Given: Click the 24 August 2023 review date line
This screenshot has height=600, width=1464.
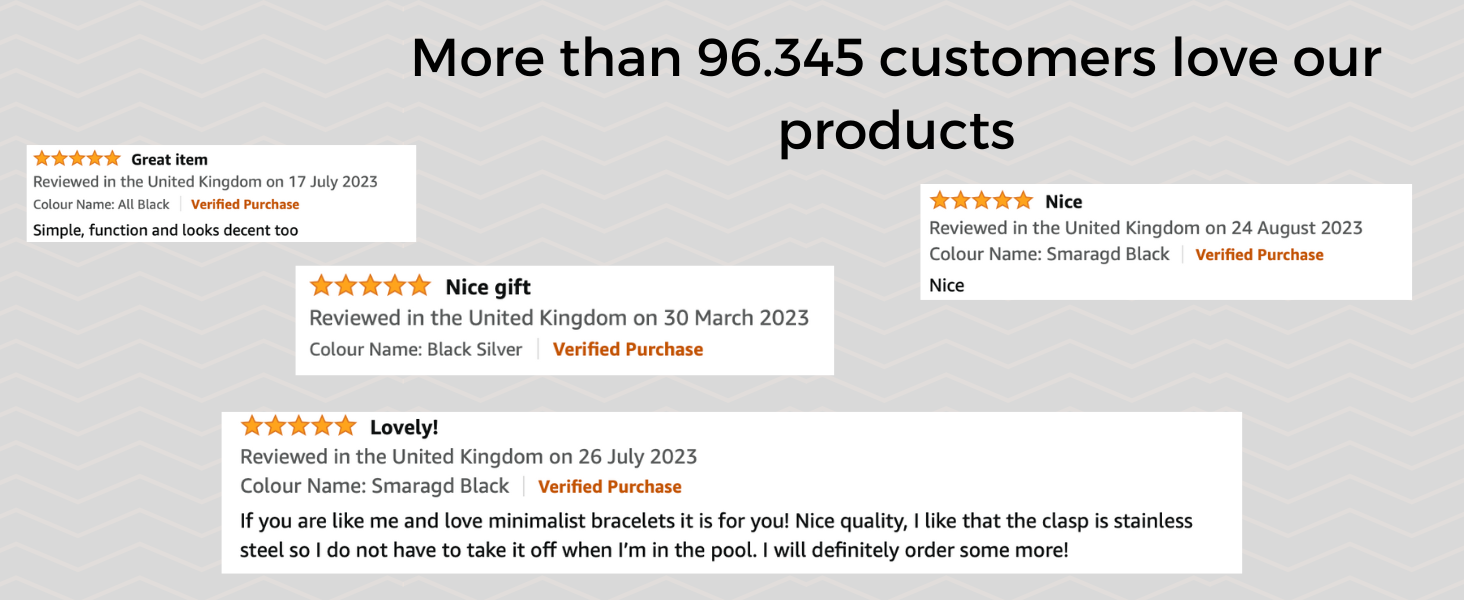Looking at the screenshot, I should 1145,228.
